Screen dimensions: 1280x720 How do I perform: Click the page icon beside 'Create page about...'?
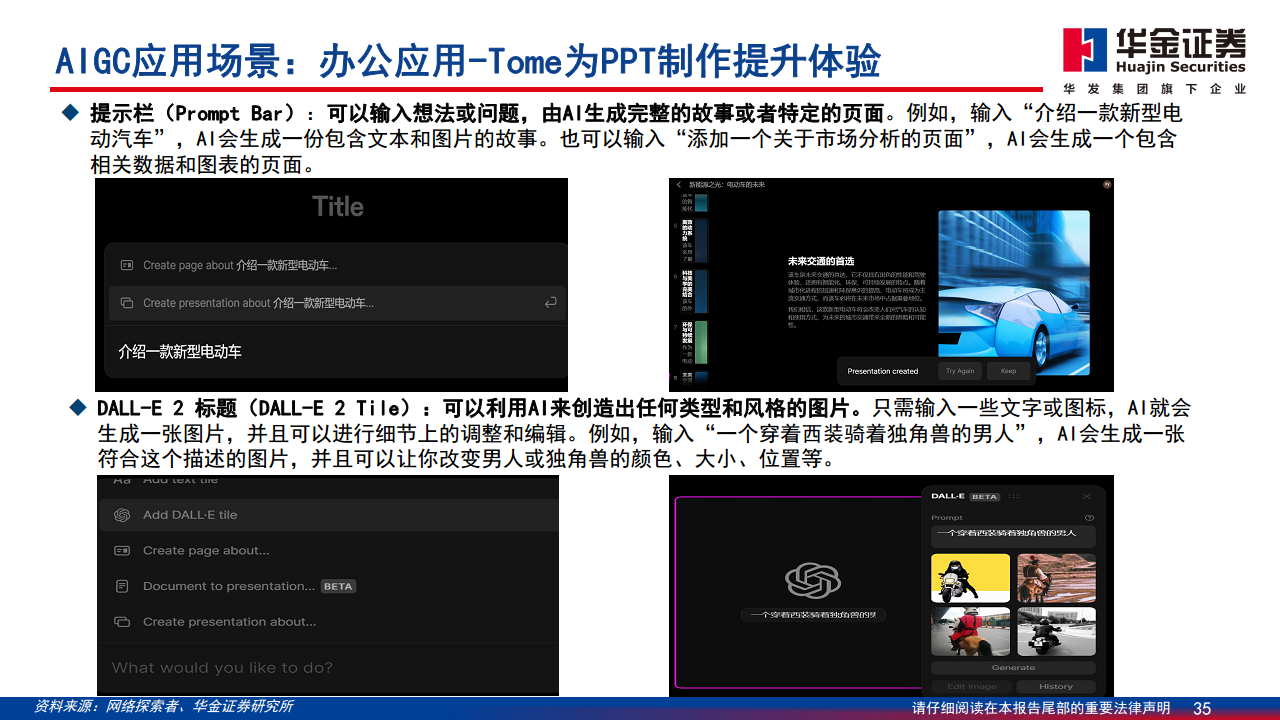pos(122,551)
